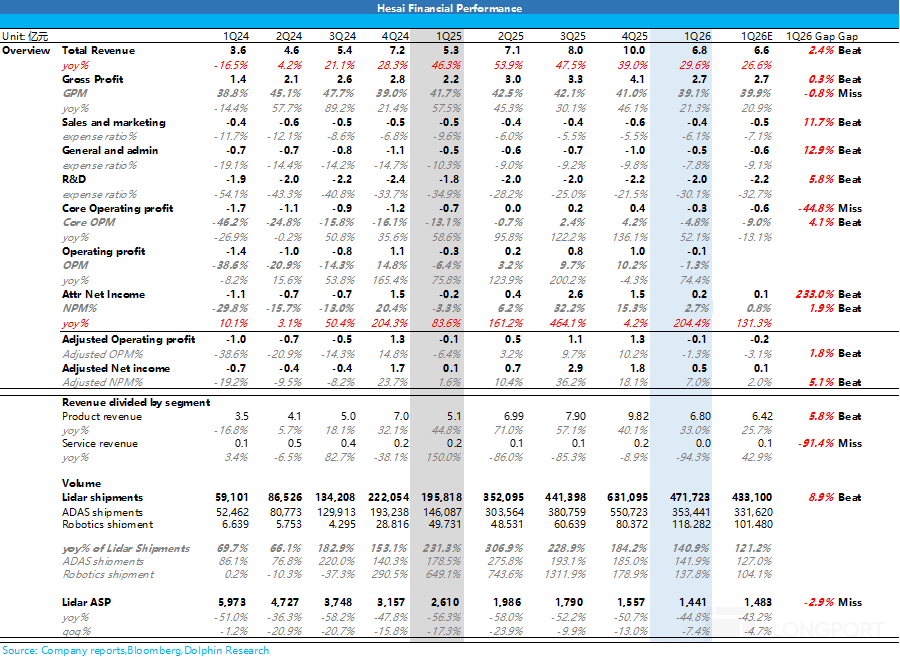Select the '3Q24' column header
The image size is (900, 657).
click(x=342, y=36)
